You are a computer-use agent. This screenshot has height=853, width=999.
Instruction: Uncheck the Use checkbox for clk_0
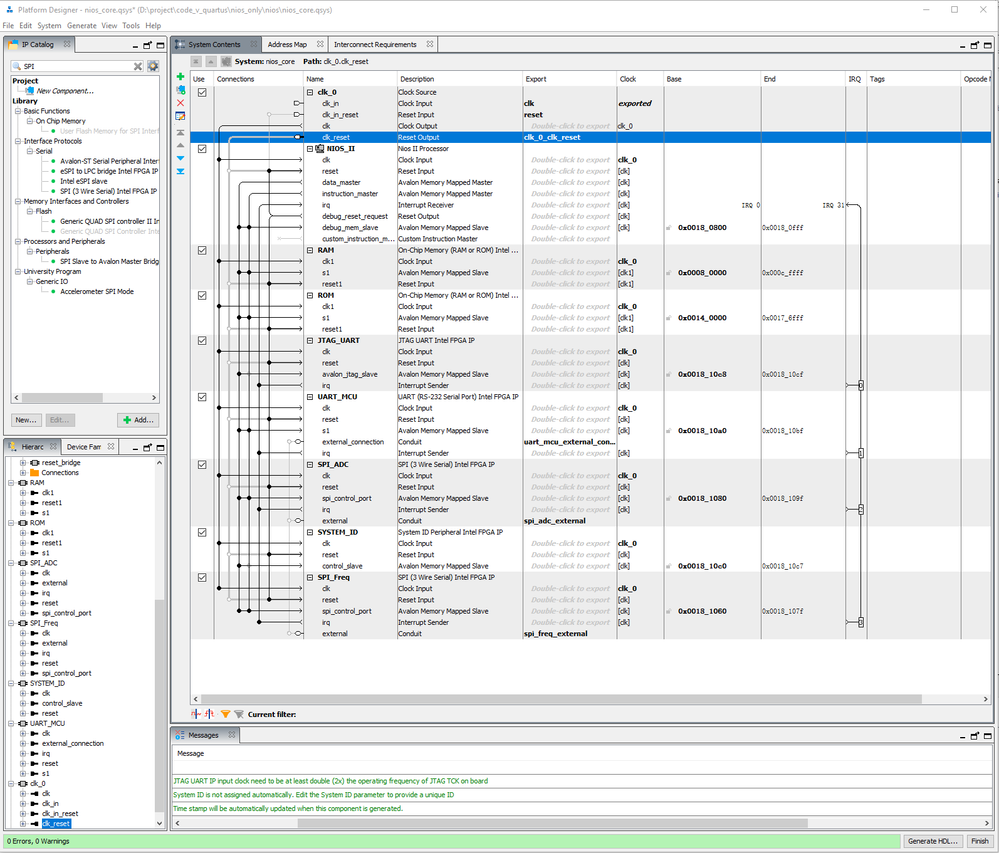[x=202, y=92]
